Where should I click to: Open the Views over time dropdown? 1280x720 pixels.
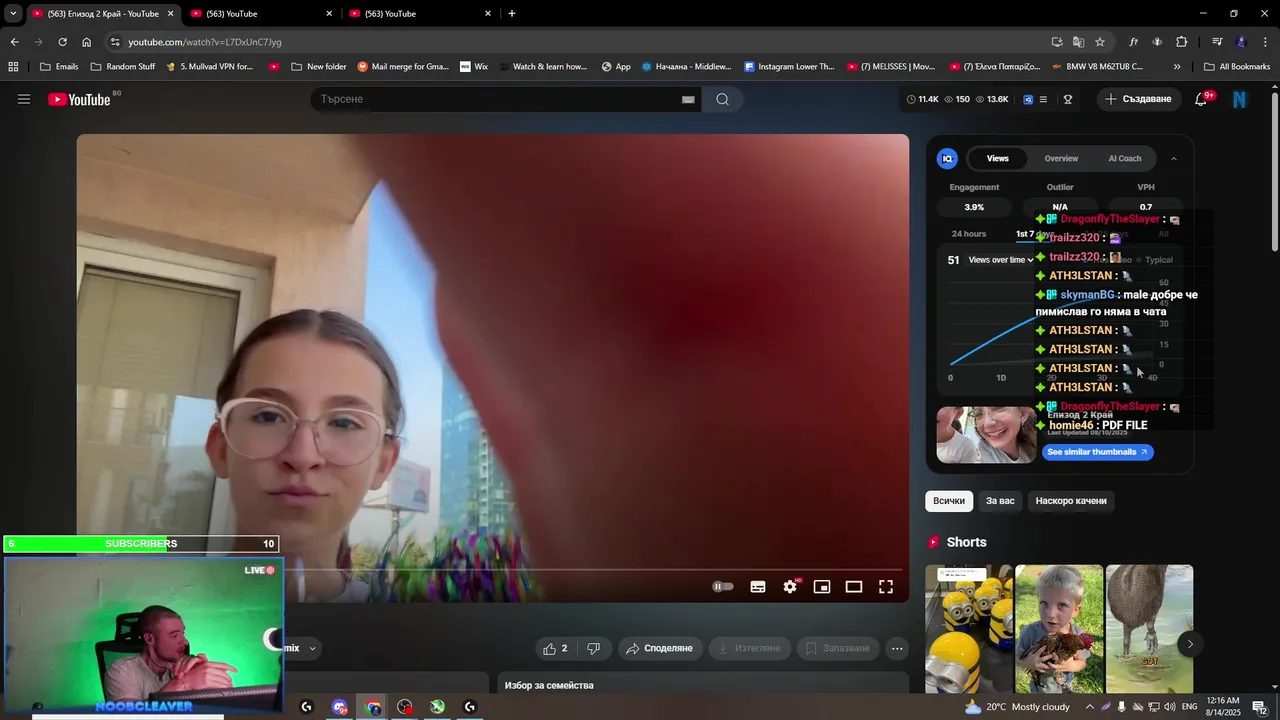(1001, 260)
